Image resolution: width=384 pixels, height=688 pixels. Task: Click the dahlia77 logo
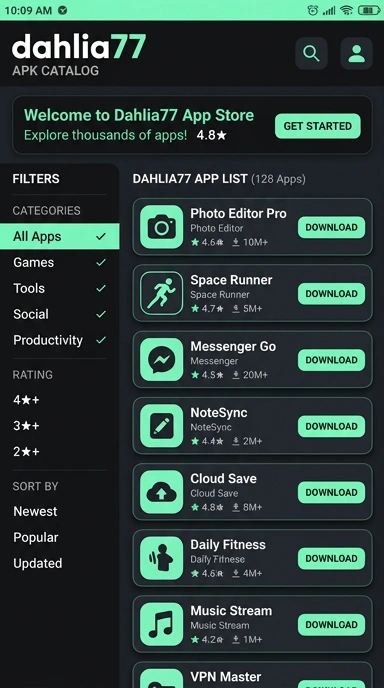pyautogui.click(x=79, y=47)
